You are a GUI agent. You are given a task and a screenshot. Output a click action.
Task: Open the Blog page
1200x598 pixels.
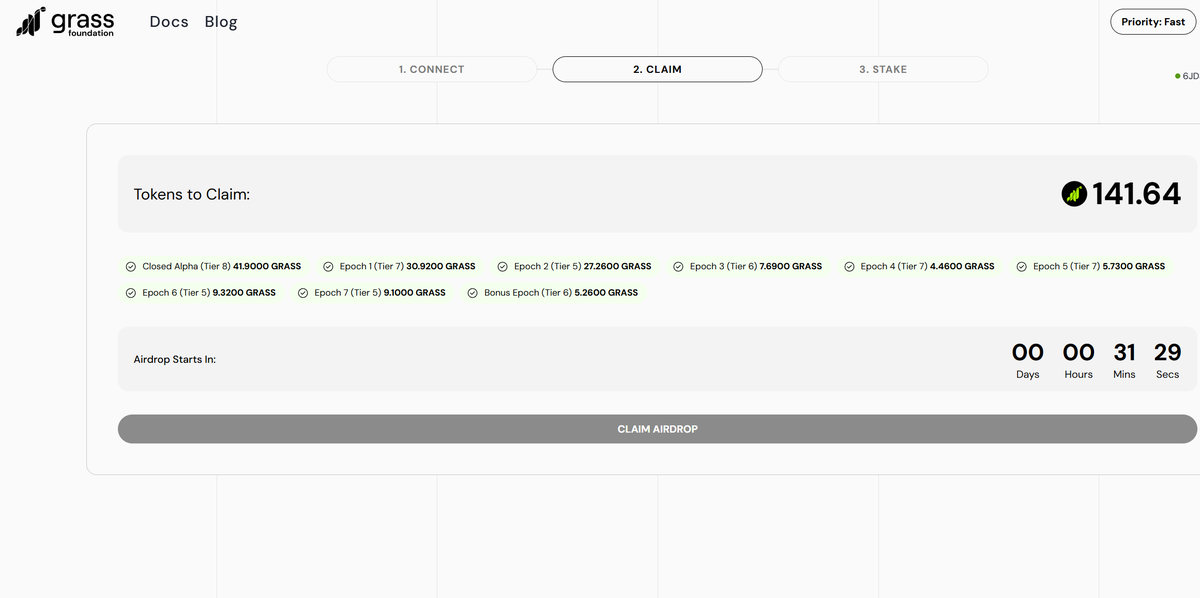pyautogui.click(x=221, y=22)
